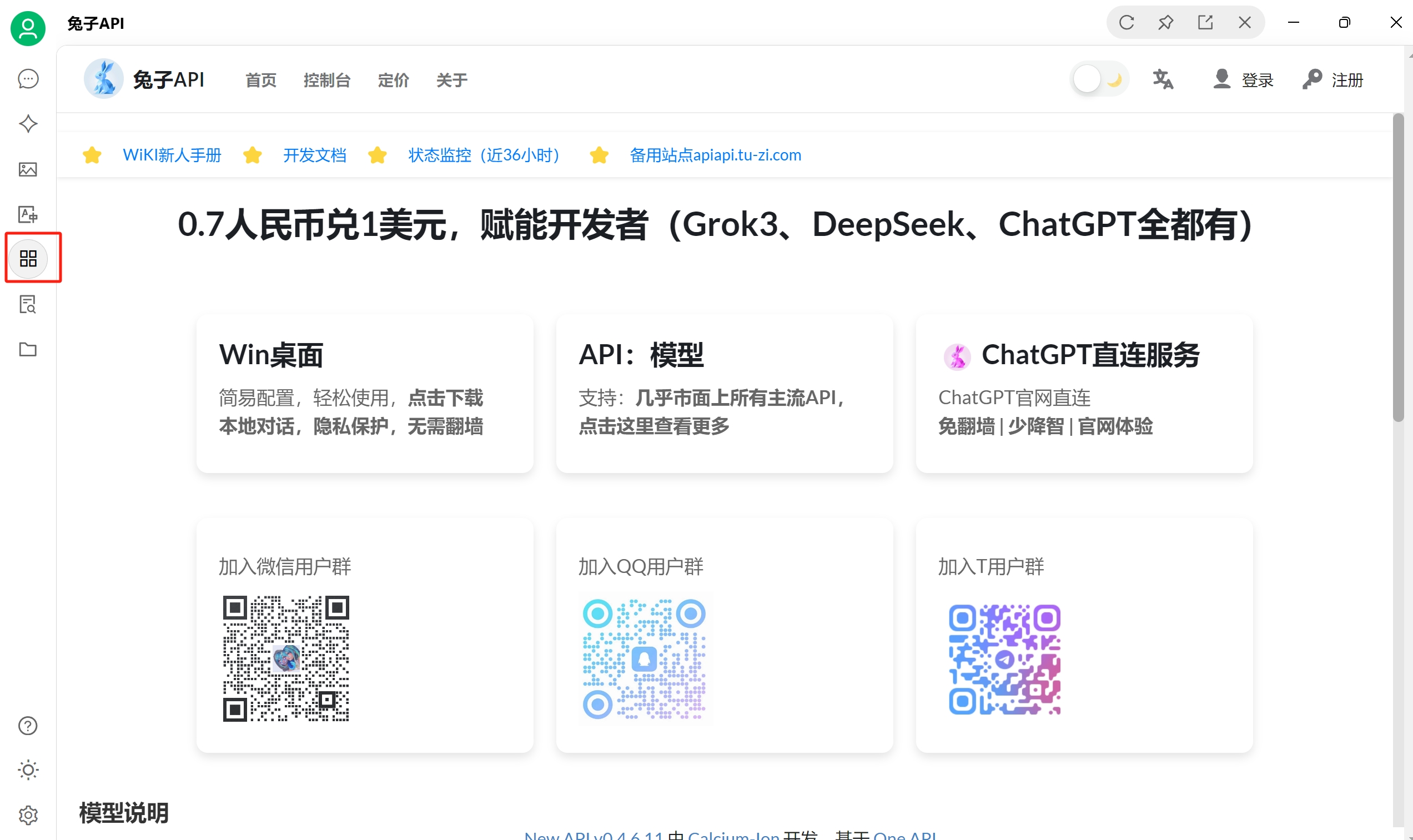Click the WeChat group QR code
The height and width of the screenshot is (840, 1413).
click(x=286, y=658)
